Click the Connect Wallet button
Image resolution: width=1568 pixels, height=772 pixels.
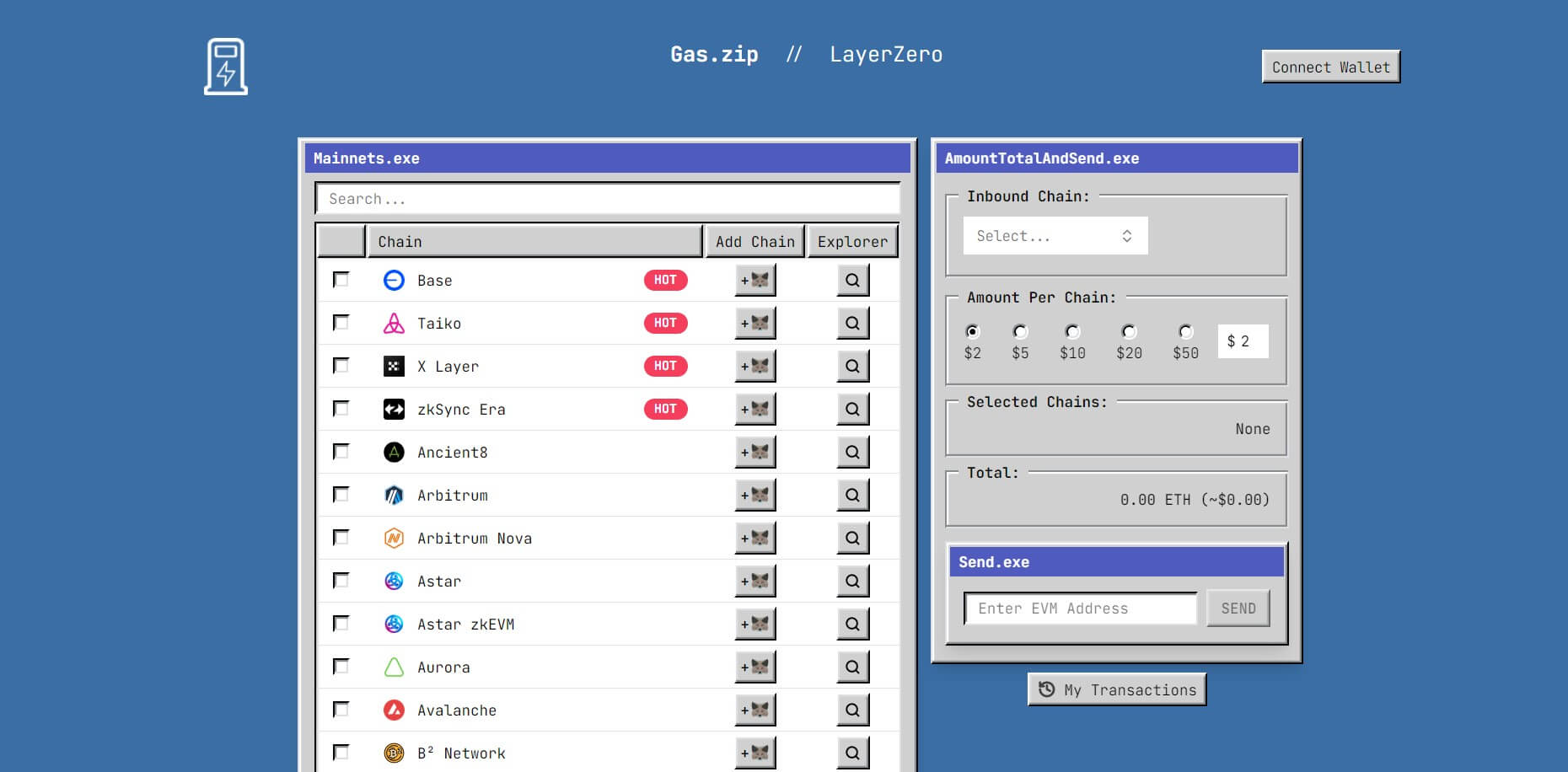(x=1331, y=67)
